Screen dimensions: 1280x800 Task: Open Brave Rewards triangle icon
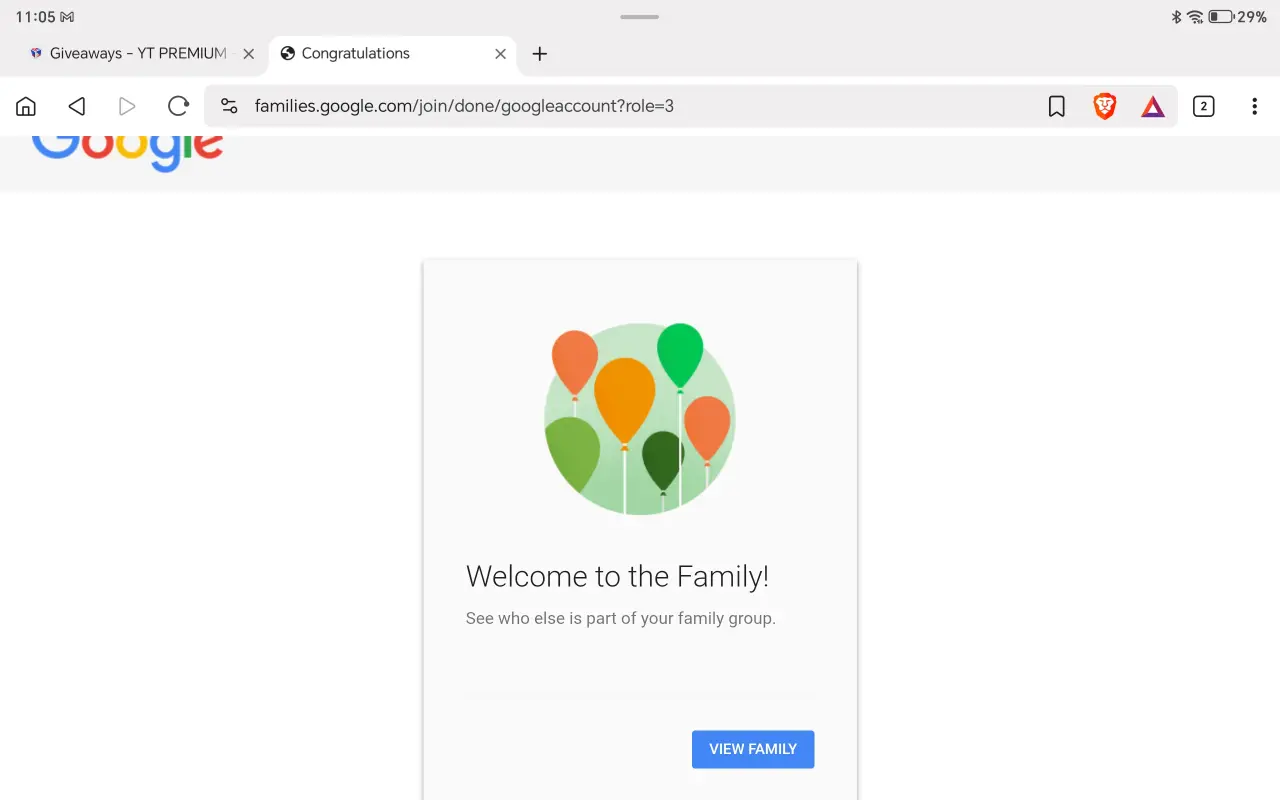point(1153,106)
